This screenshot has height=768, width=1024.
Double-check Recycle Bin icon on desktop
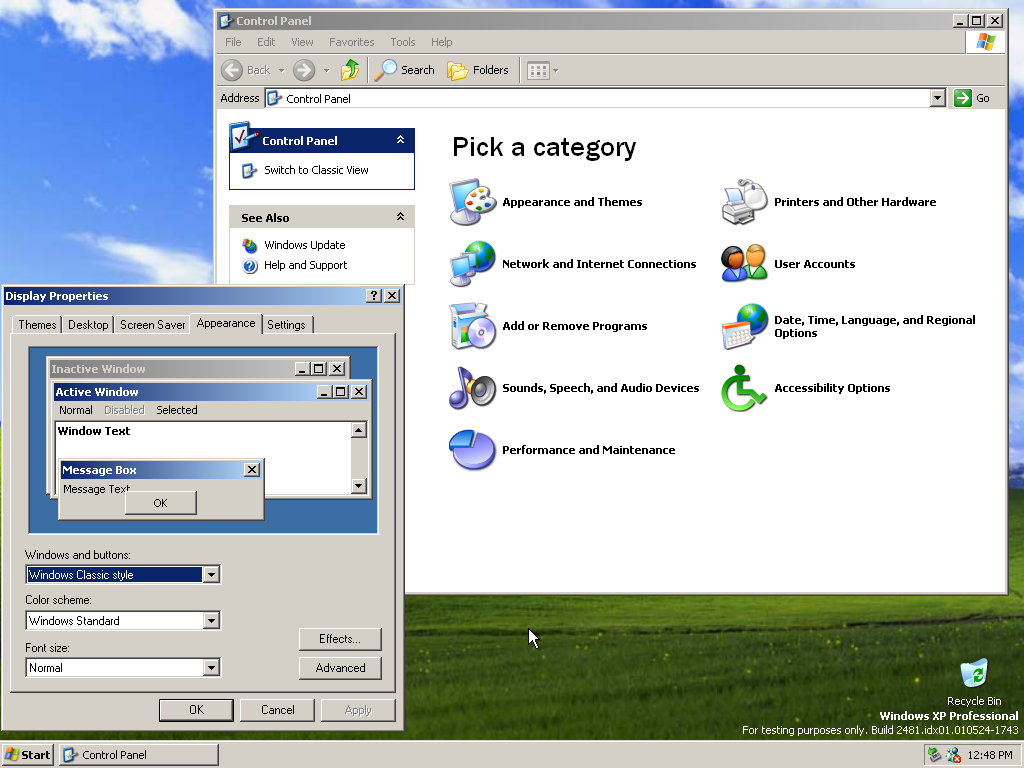(973, 674)
